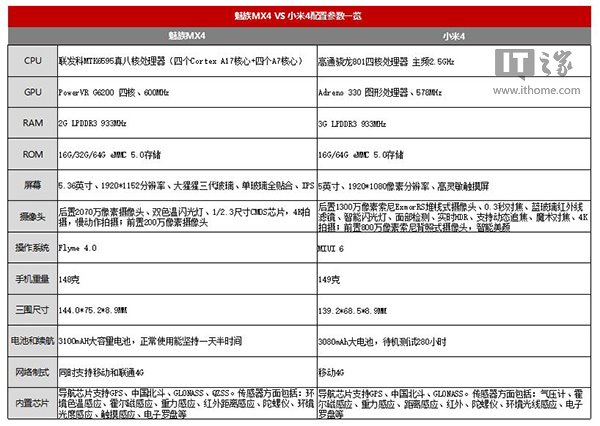
Task: Click the 摄像头 row label
Action: coord(33,216)
